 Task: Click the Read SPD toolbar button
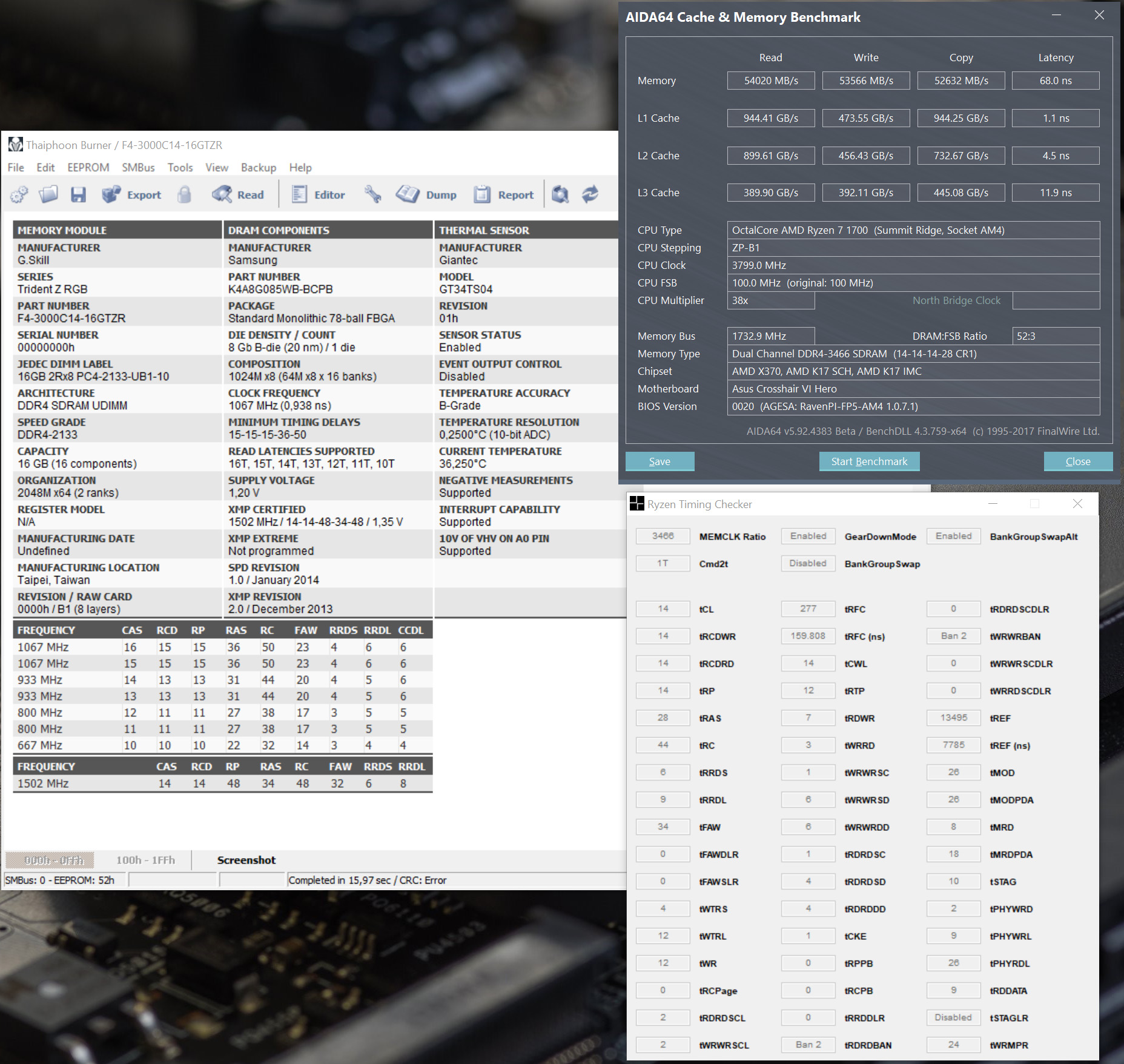click(x=238, y=194)
